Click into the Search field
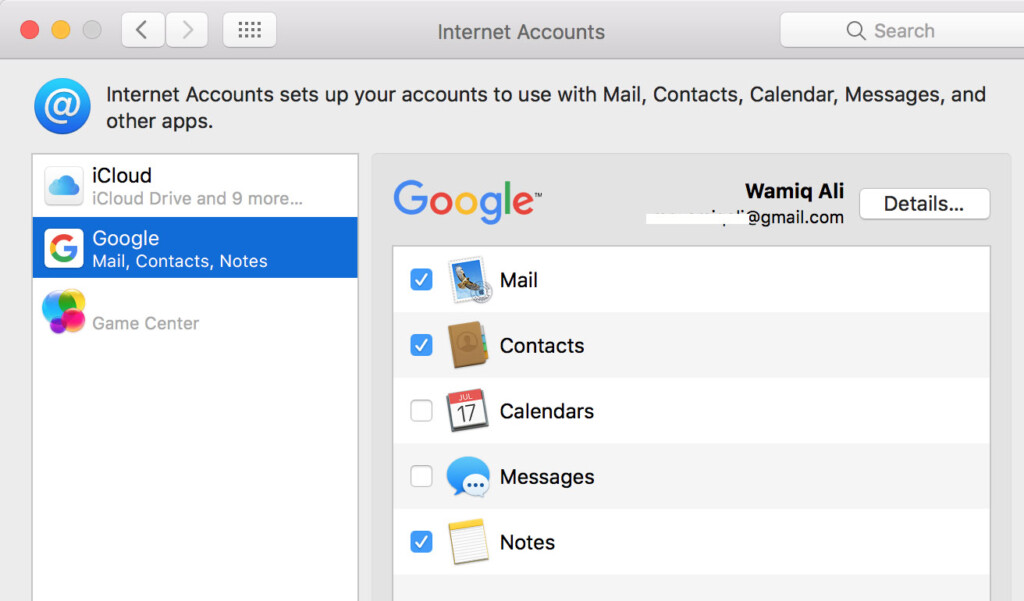Screen dimensions: 1024x601 902,30
